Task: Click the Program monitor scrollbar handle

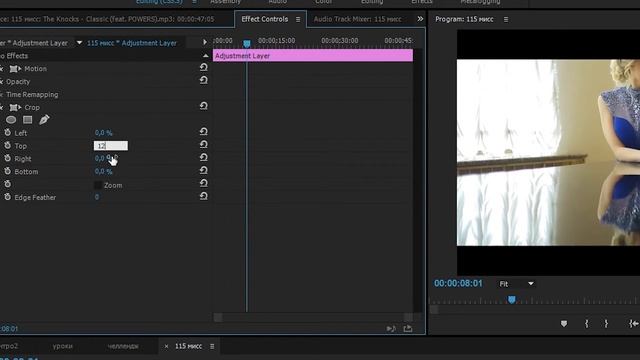Action: (434, 310)
